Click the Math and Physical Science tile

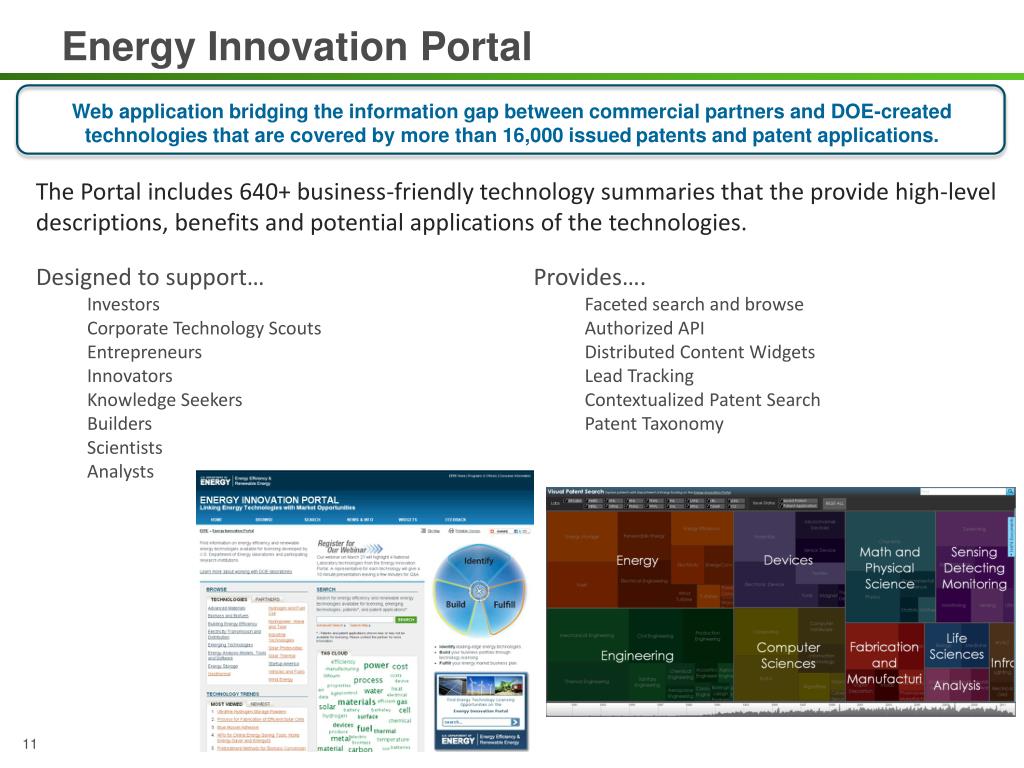[889, 568]
